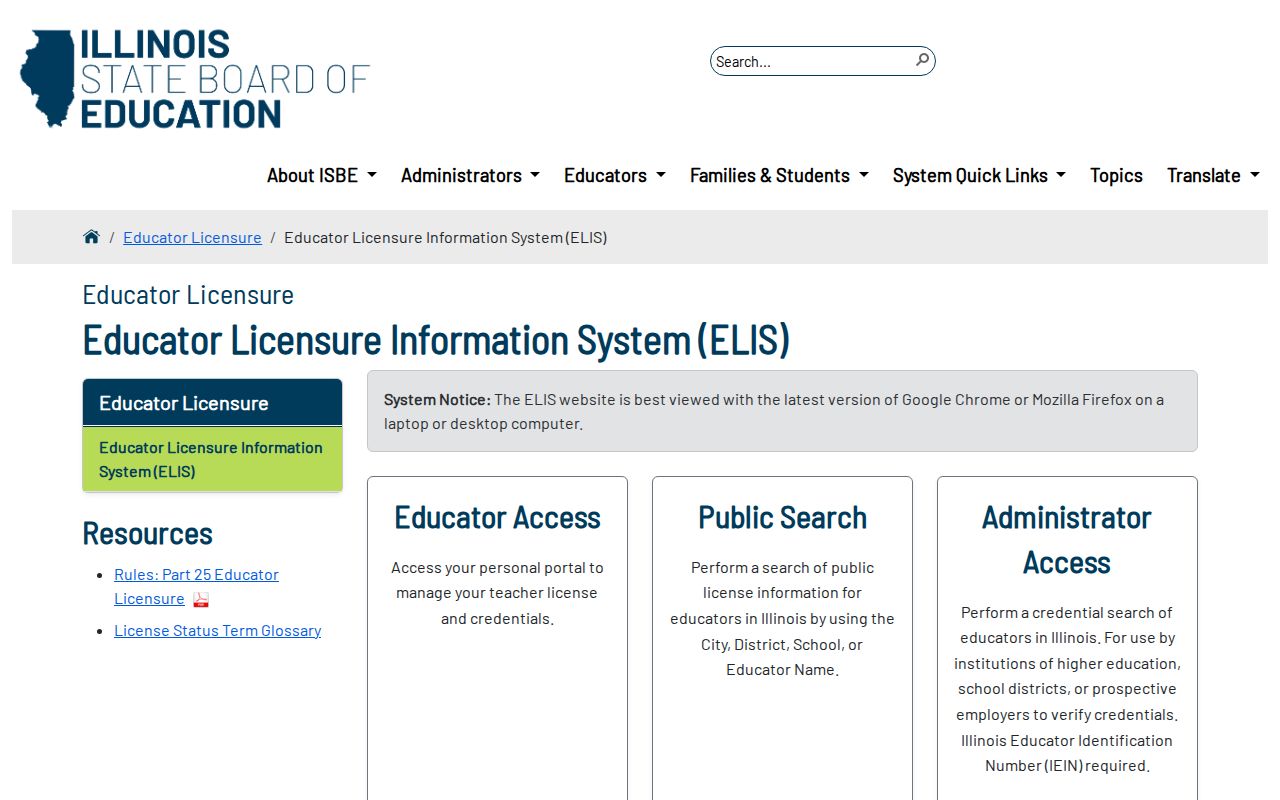This screenshot has width=1280, height=800.
Task: Select Educator Licensure Information System (ELIS) sidebar item
Action: [212, 460]
